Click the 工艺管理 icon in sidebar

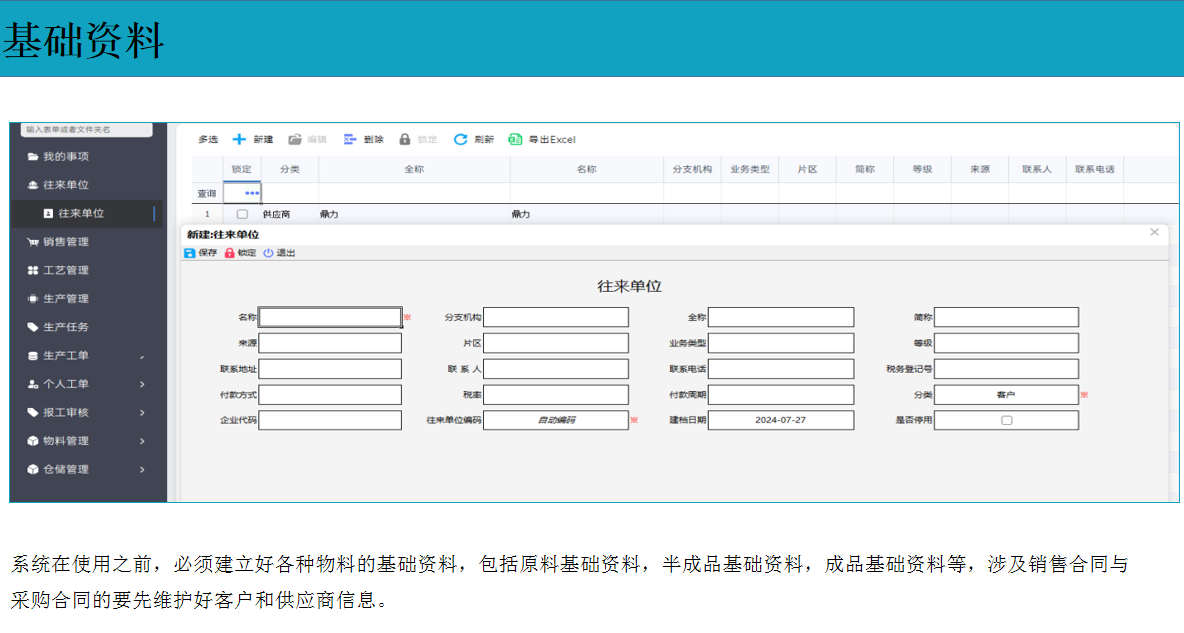(x=32, y=270)
